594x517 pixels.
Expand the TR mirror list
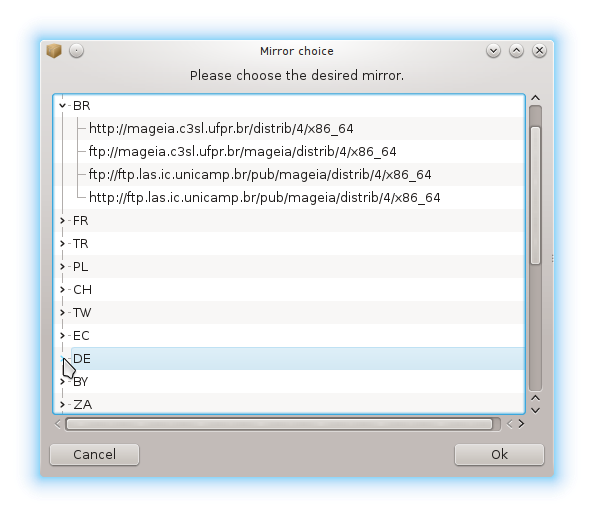[63, 244]
